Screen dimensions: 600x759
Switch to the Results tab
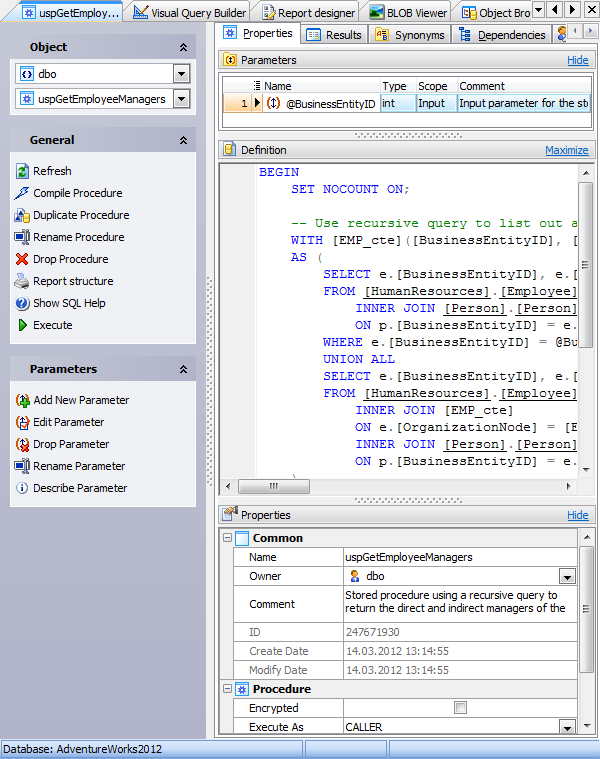[x=334, y=35]
